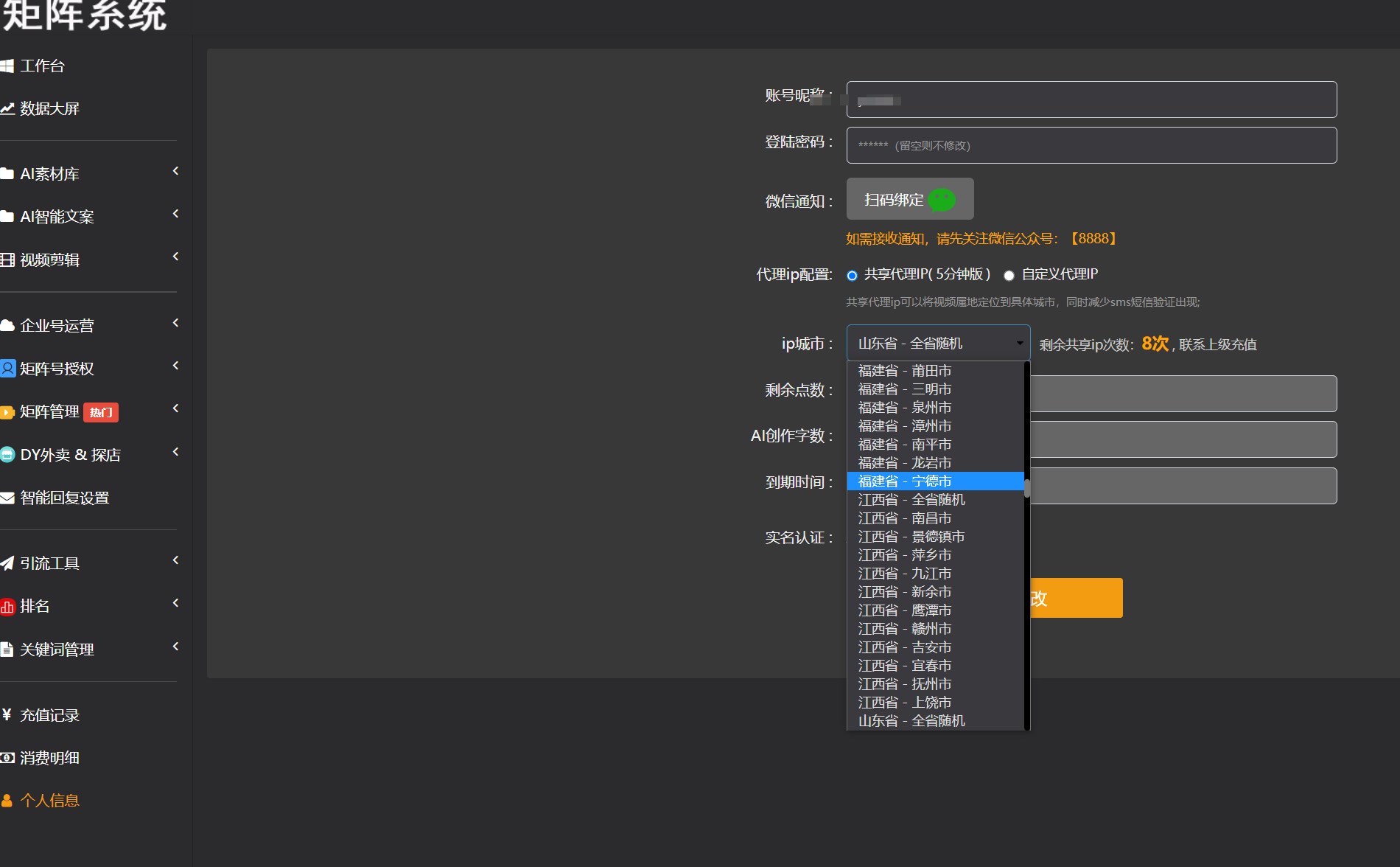
Task: Choose 福建省 - 宁德市 in the list
Action: coord(935,481)
